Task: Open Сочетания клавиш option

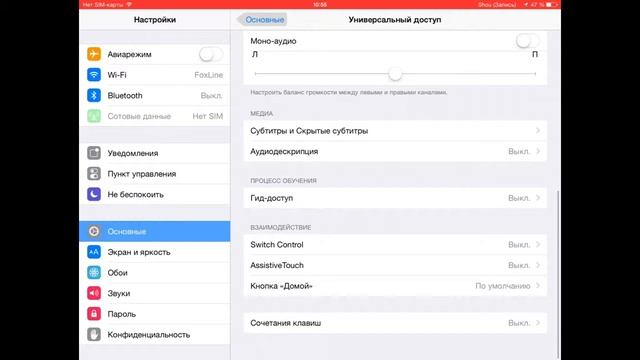Action: (395, 323)
